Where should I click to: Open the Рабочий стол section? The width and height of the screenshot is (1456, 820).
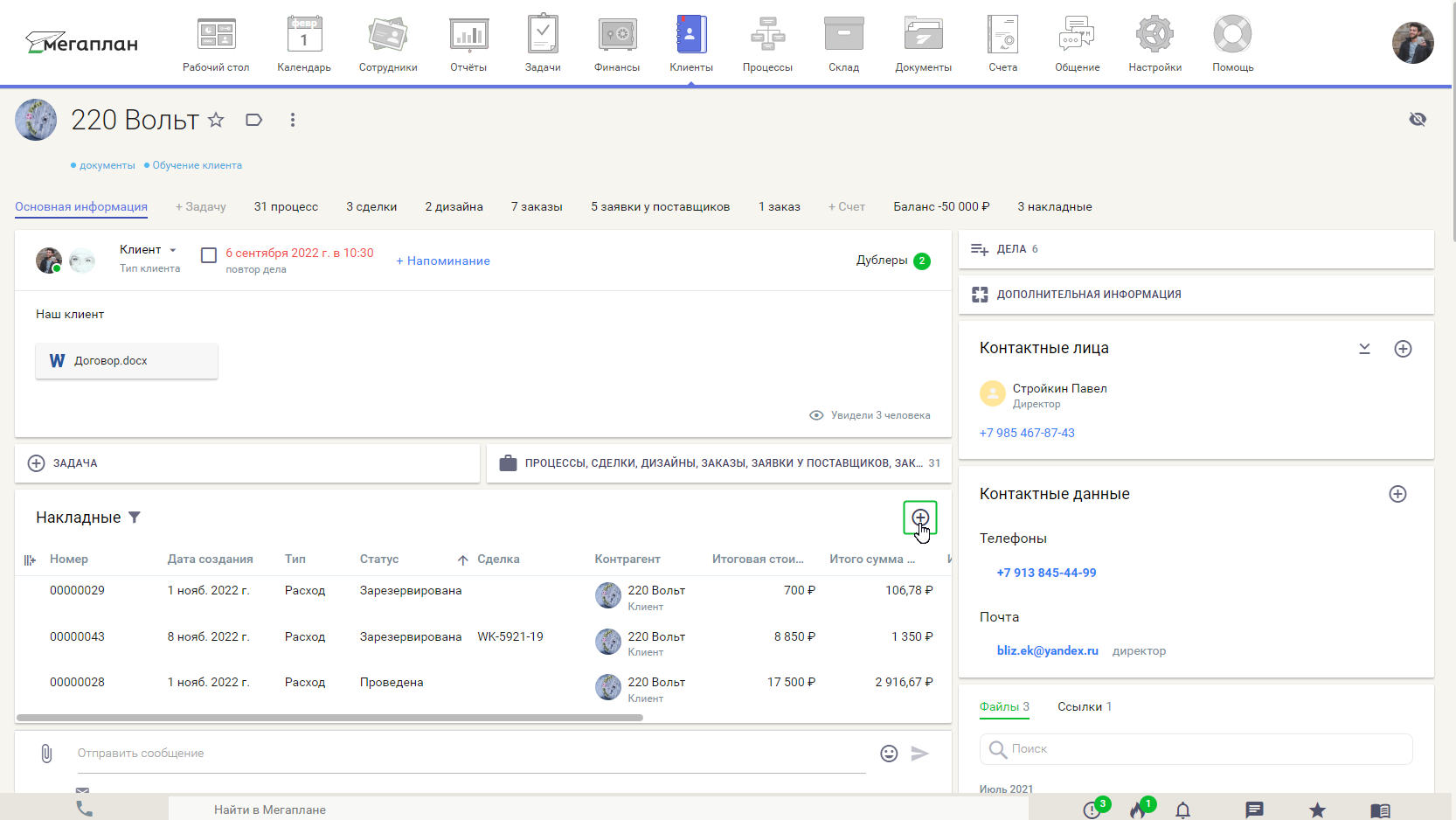pyautogui.click(x=216, y=44)
